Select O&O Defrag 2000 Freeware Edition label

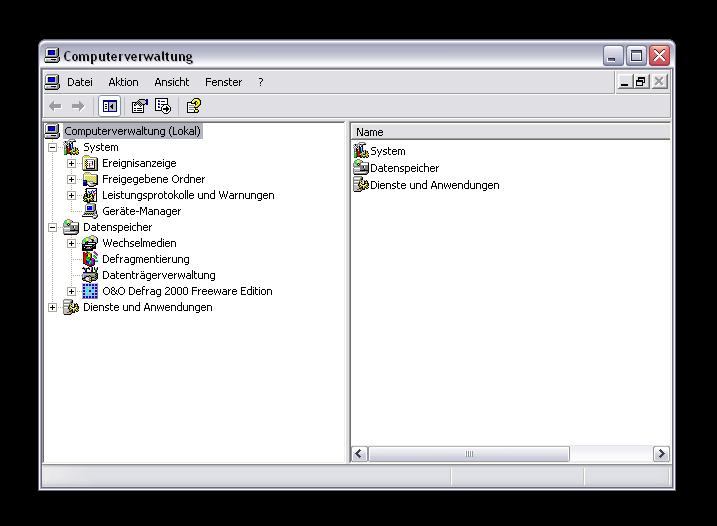coord(187,291)
